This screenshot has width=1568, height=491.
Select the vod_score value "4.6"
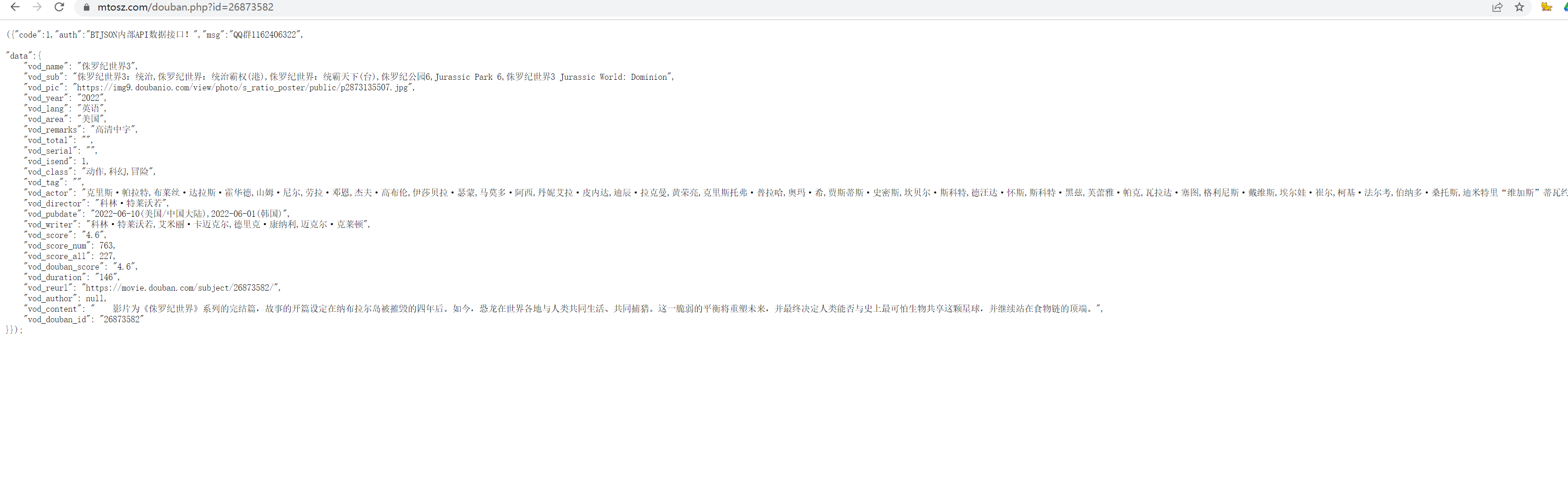tap(93, 235)
